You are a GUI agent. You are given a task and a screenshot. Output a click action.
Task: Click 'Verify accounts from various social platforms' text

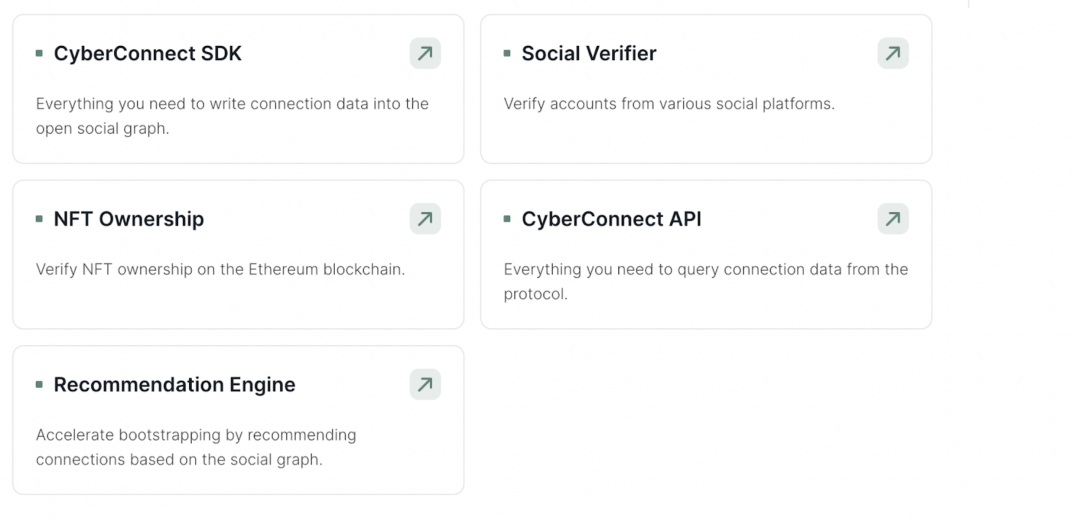[x=668, y=104]
